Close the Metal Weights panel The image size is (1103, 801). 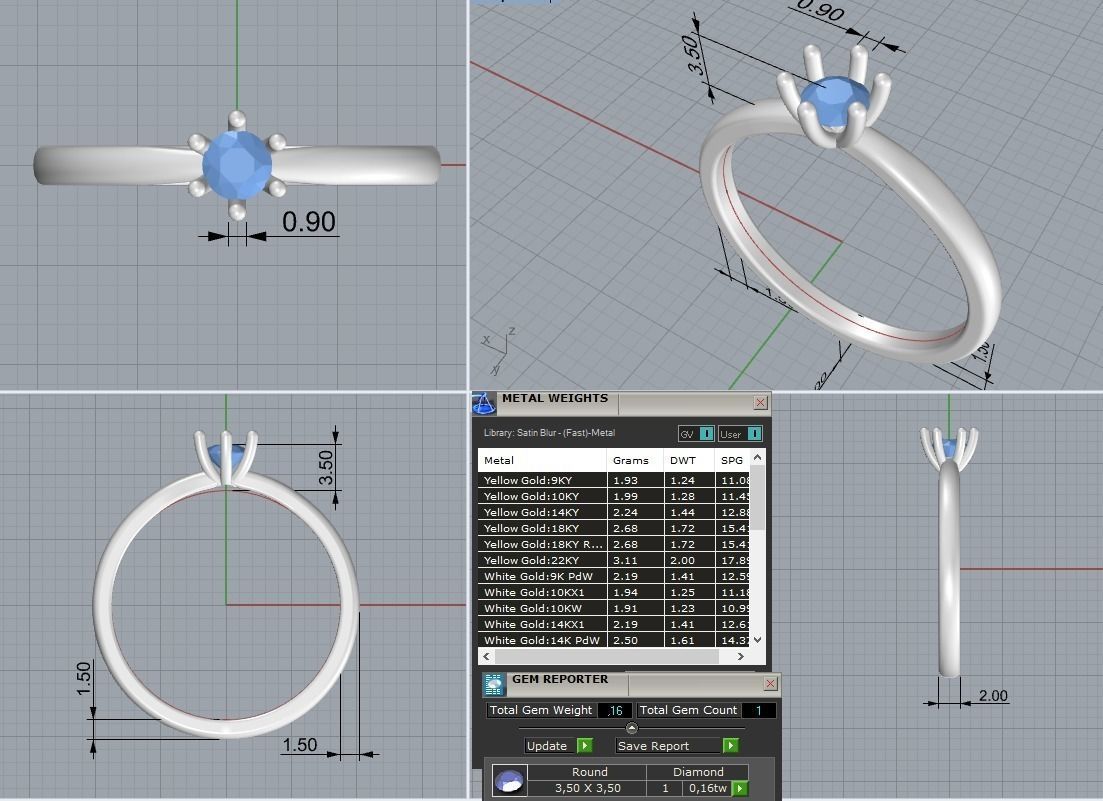point(760,402)
